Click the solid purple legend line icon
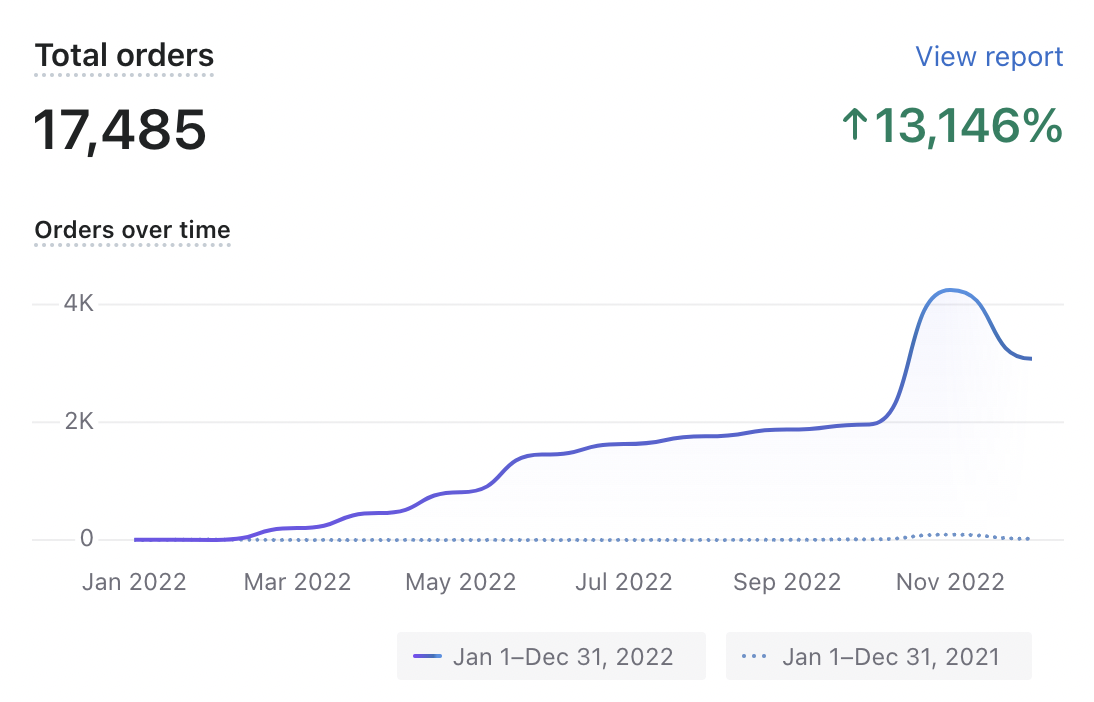Viewport: 1094px width, 702px height. click(427, 657)
